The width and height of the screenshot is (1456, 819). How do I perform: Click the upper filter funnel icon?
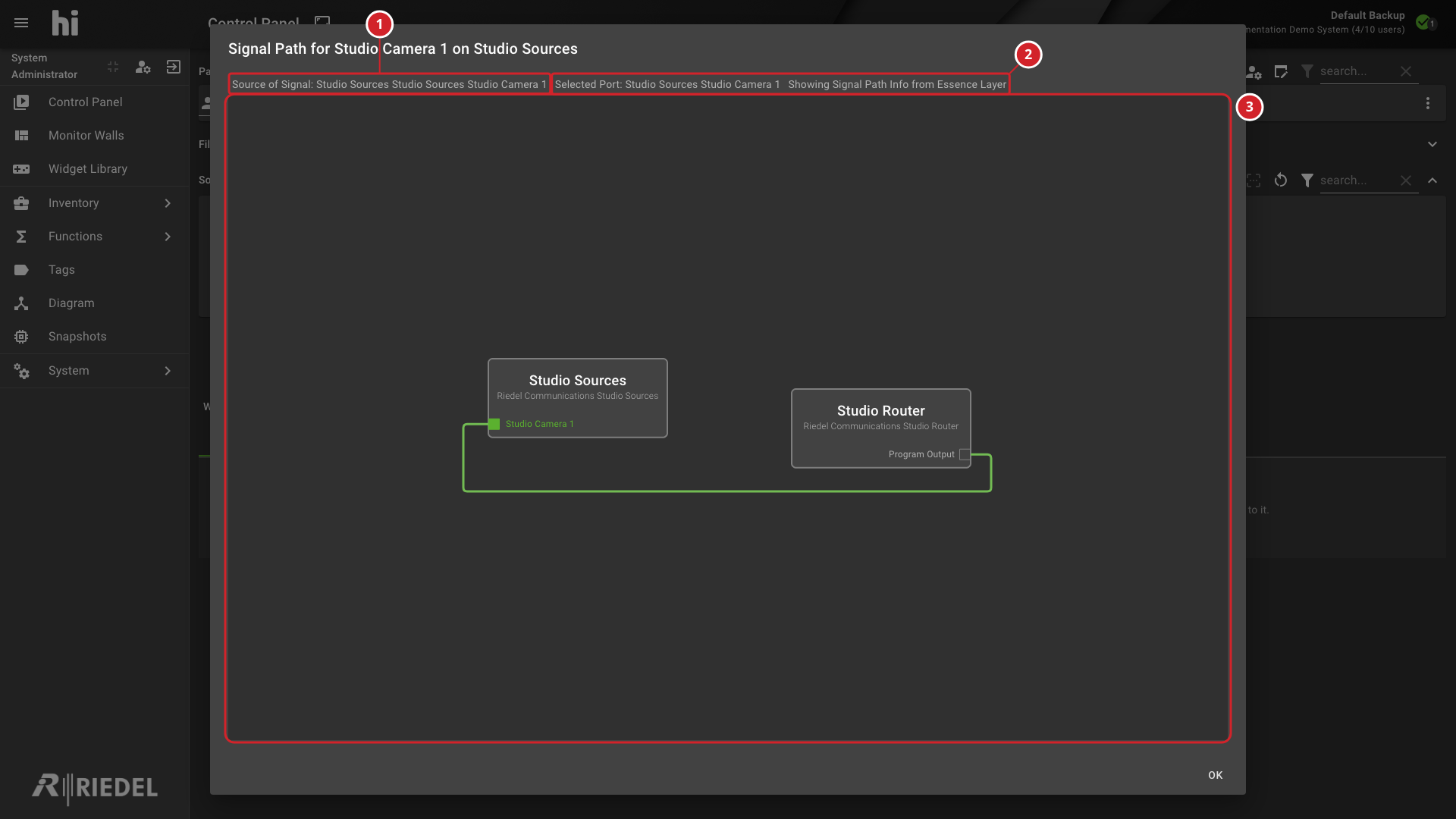pyautogui.click(x=1307, y=71)
